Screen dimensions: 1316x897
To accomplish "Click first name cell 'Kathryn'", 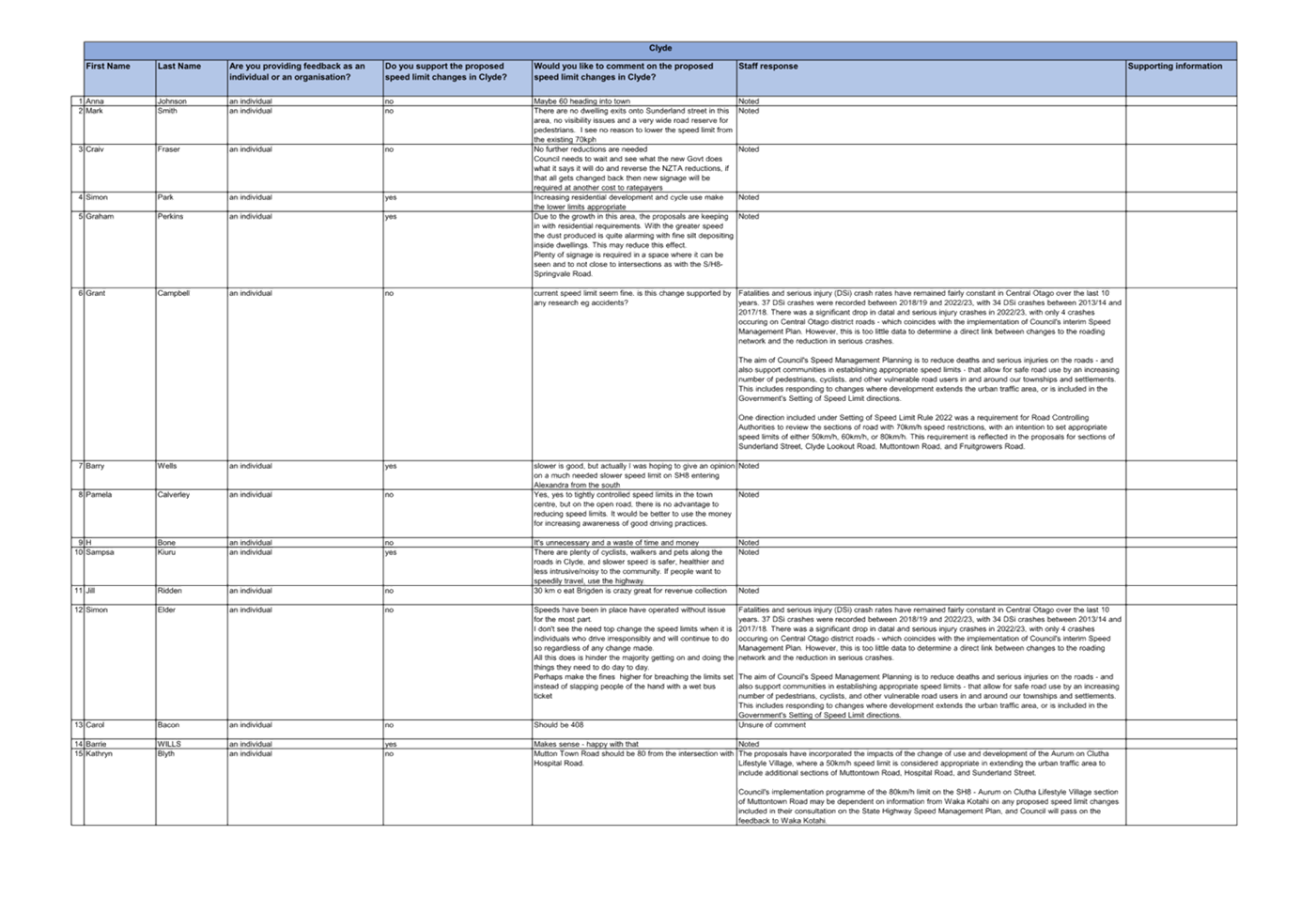I will 100,753.
